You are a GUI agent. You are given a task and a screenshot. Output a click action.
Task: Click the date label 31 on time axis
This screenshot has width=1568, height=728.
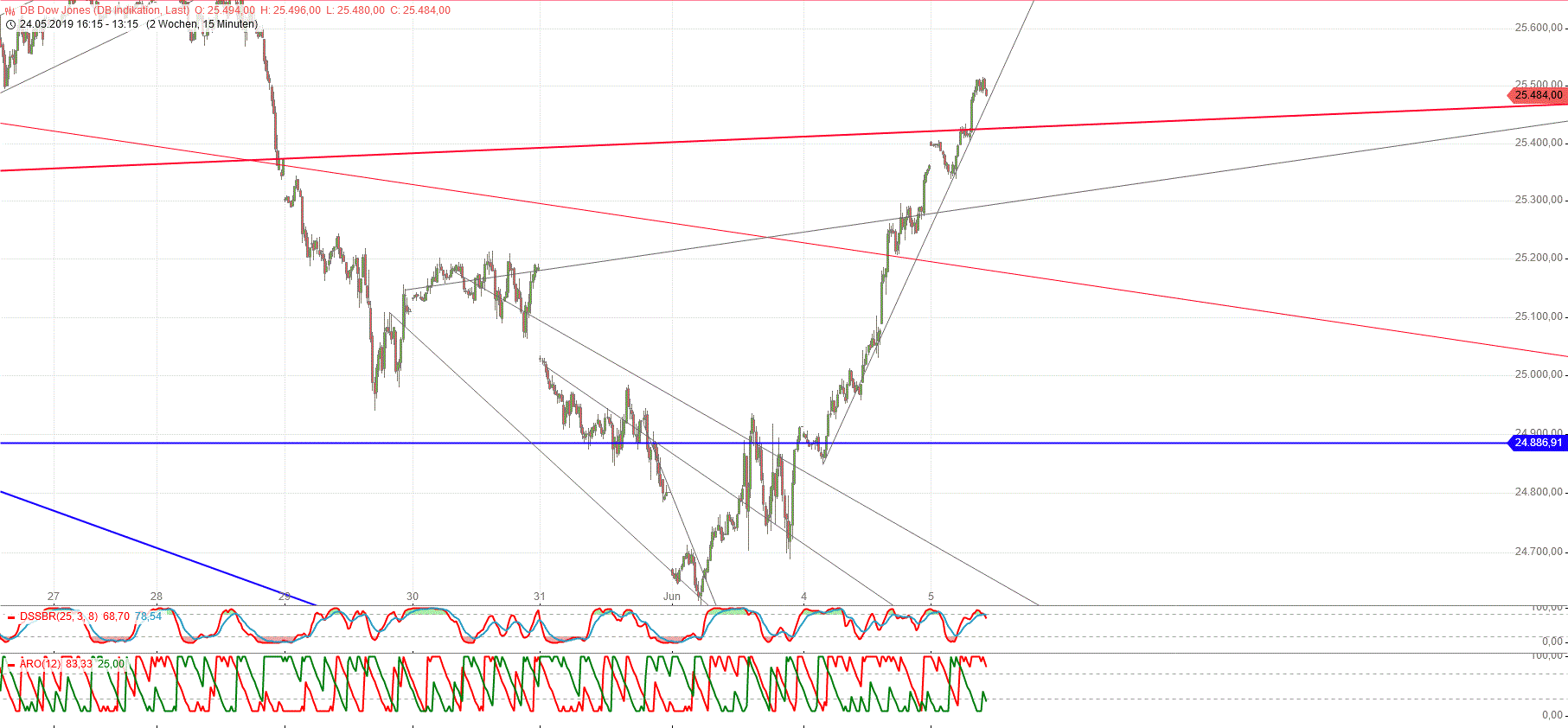(x=540, y=597)
